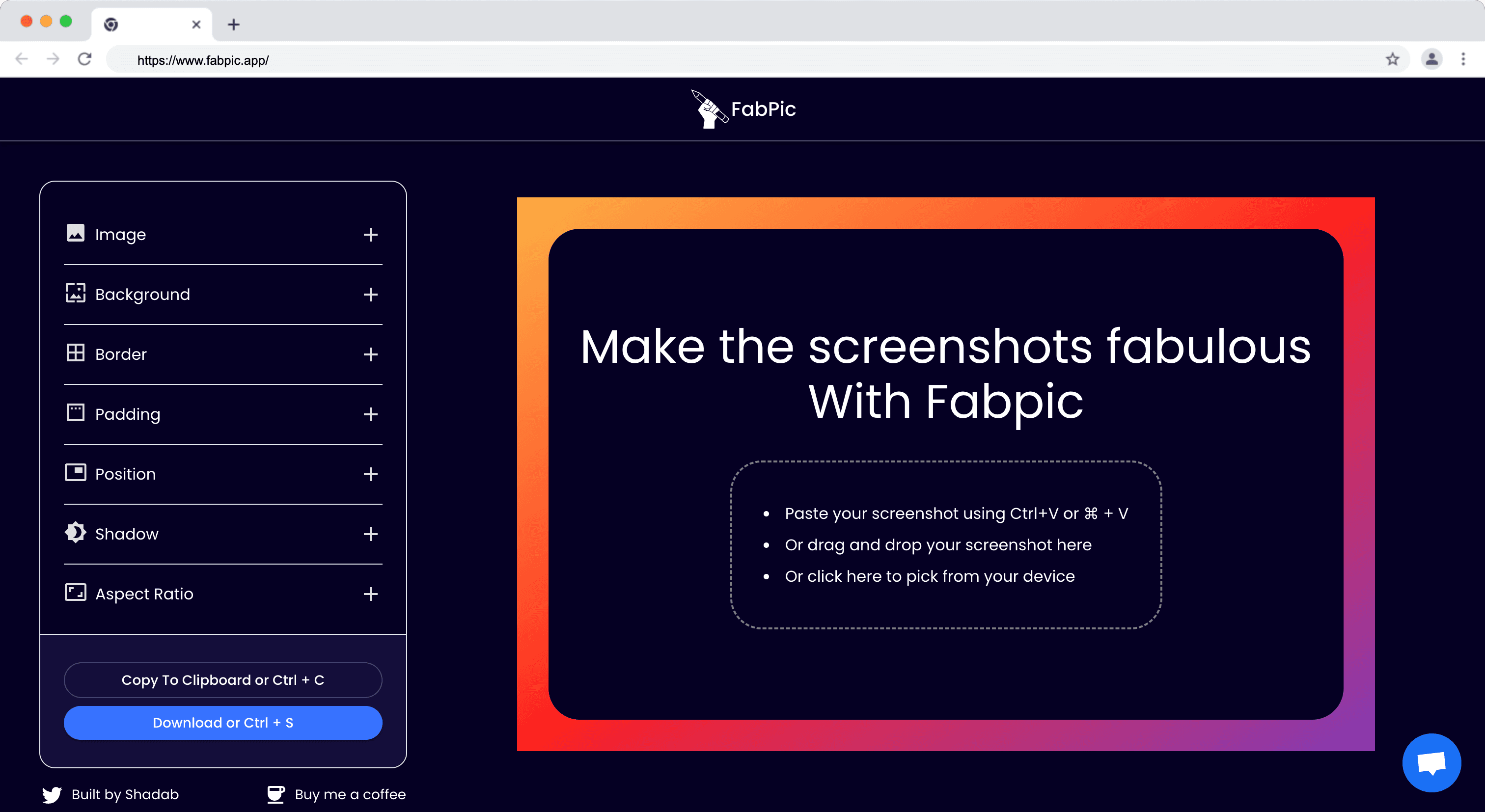Click the FabPic title text in header
1485x812 pixels.
[x=763, y=109]
